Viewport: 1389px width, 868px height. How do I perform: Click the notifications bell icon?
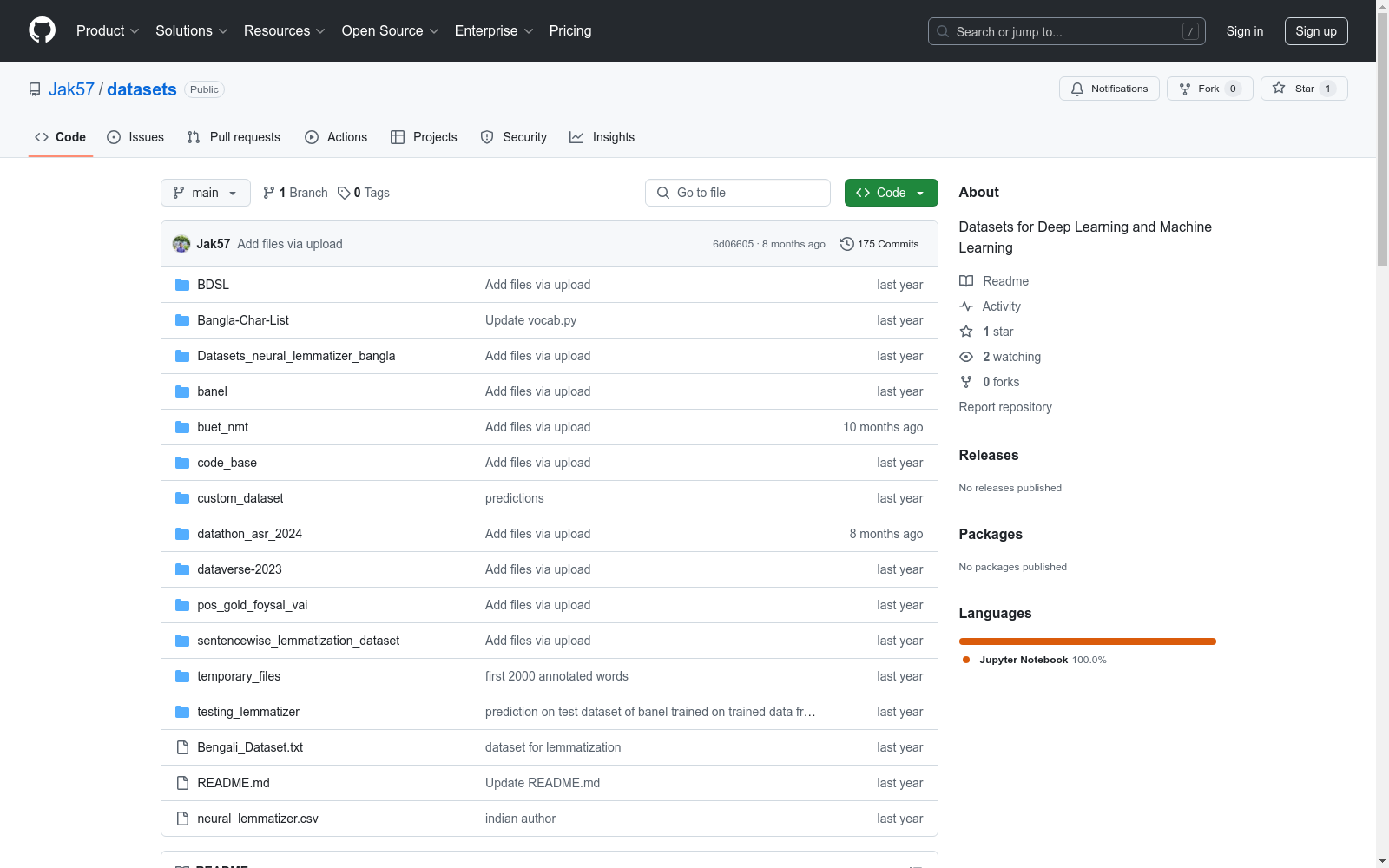(x=1077, y=89)
